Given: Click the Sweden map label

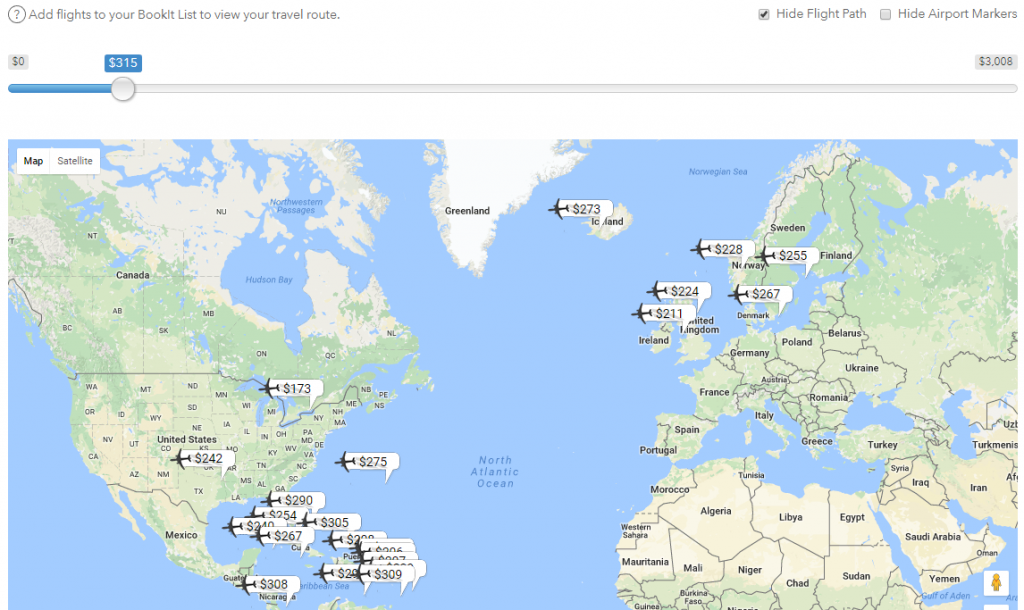Looking at the screenshot, I should pos(788,228).
